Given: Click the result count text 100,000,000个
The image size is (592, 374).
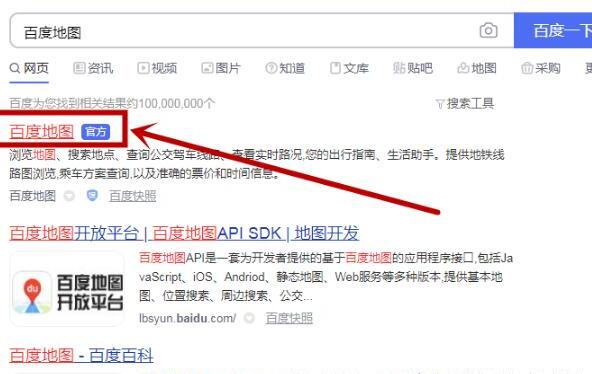Looking at the screenshot, I should click(x=177, y=103).
